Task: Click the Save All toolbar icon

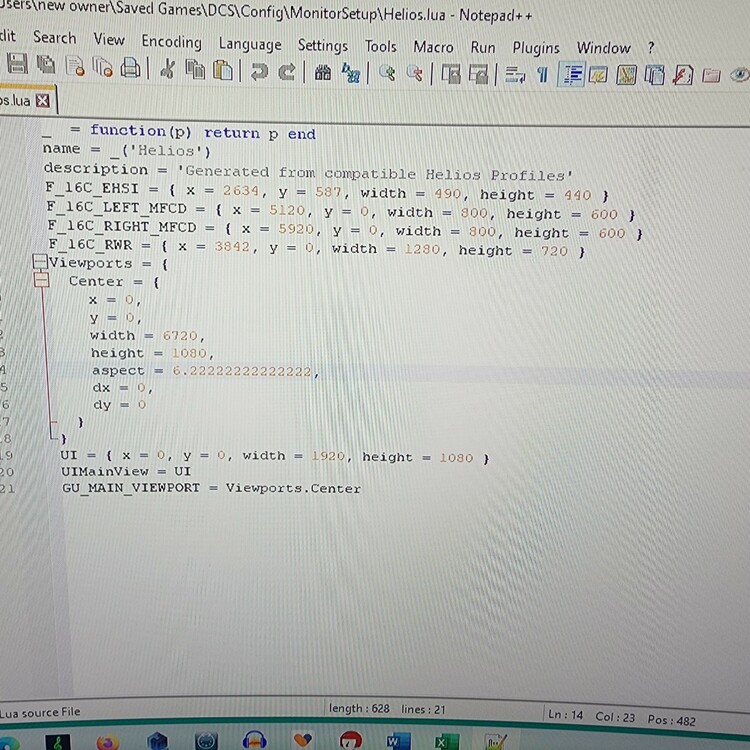Action: point(46,65)
